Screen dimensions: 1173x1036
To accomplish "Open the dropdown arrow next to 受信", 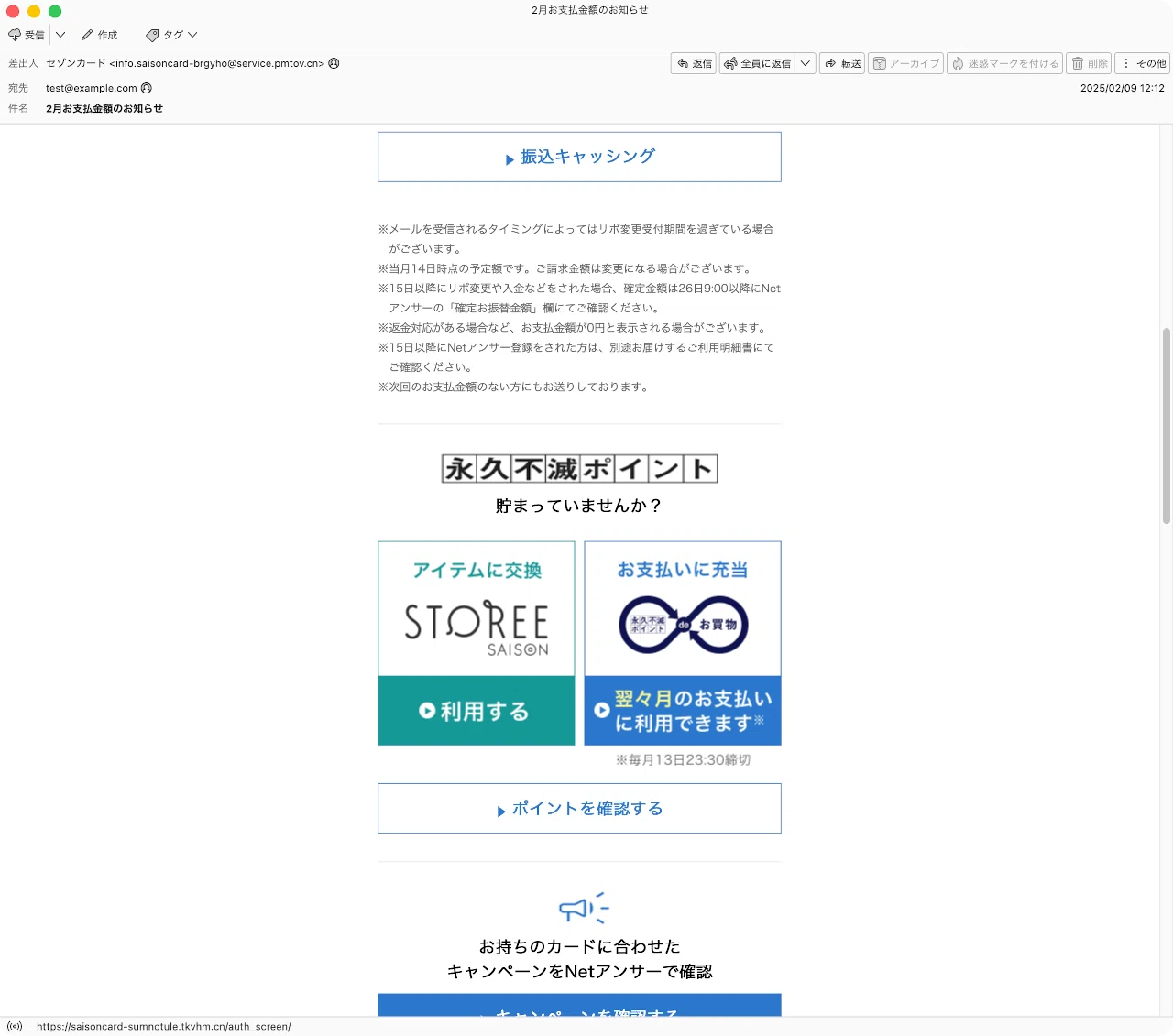I will tap(60, 35).
